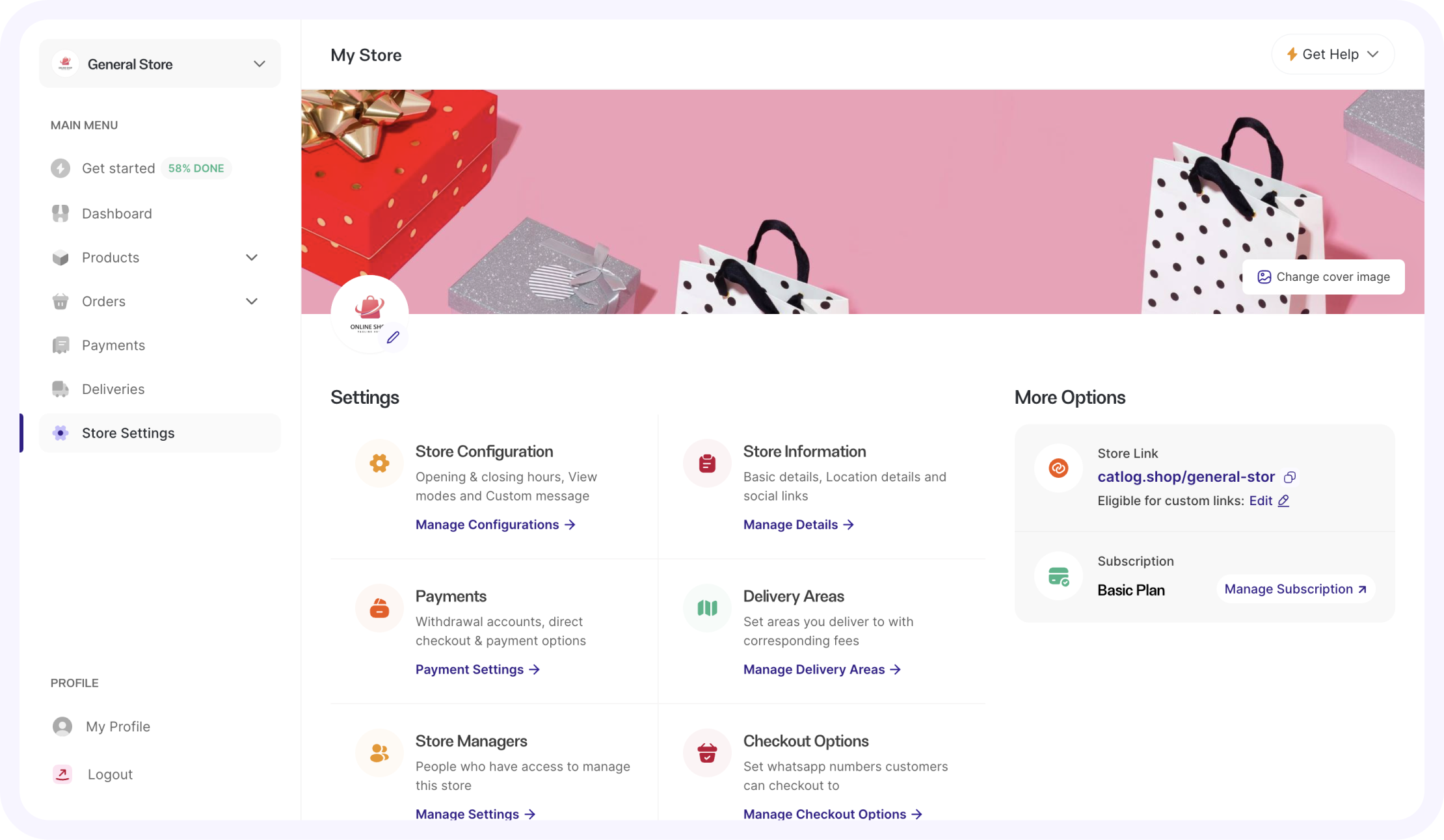Screen dimensions: 1444x840
Task: Click the Store Configuration settings icon
Action: click(379, 462)
